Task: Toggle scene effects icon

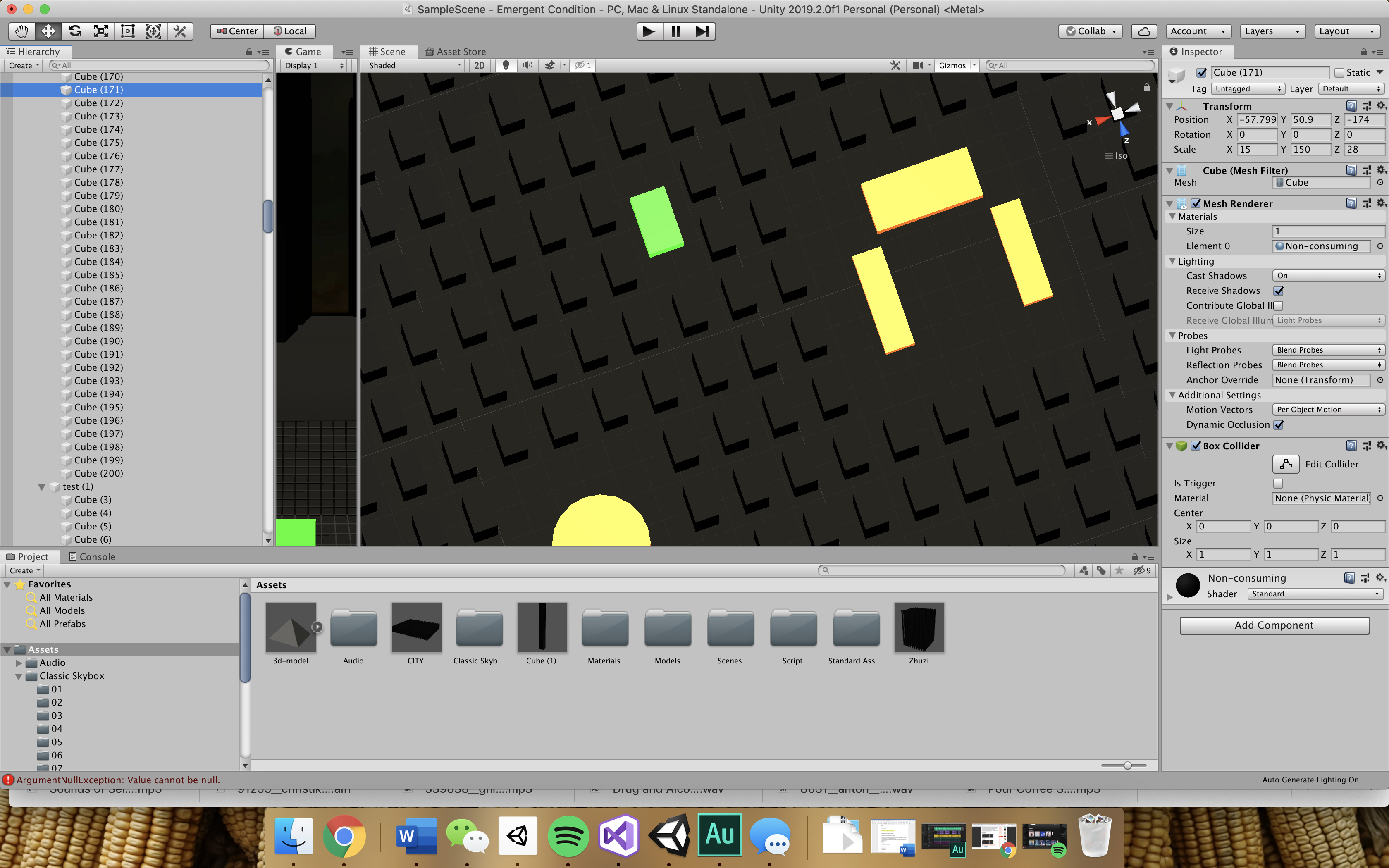Action: point(549,65)
